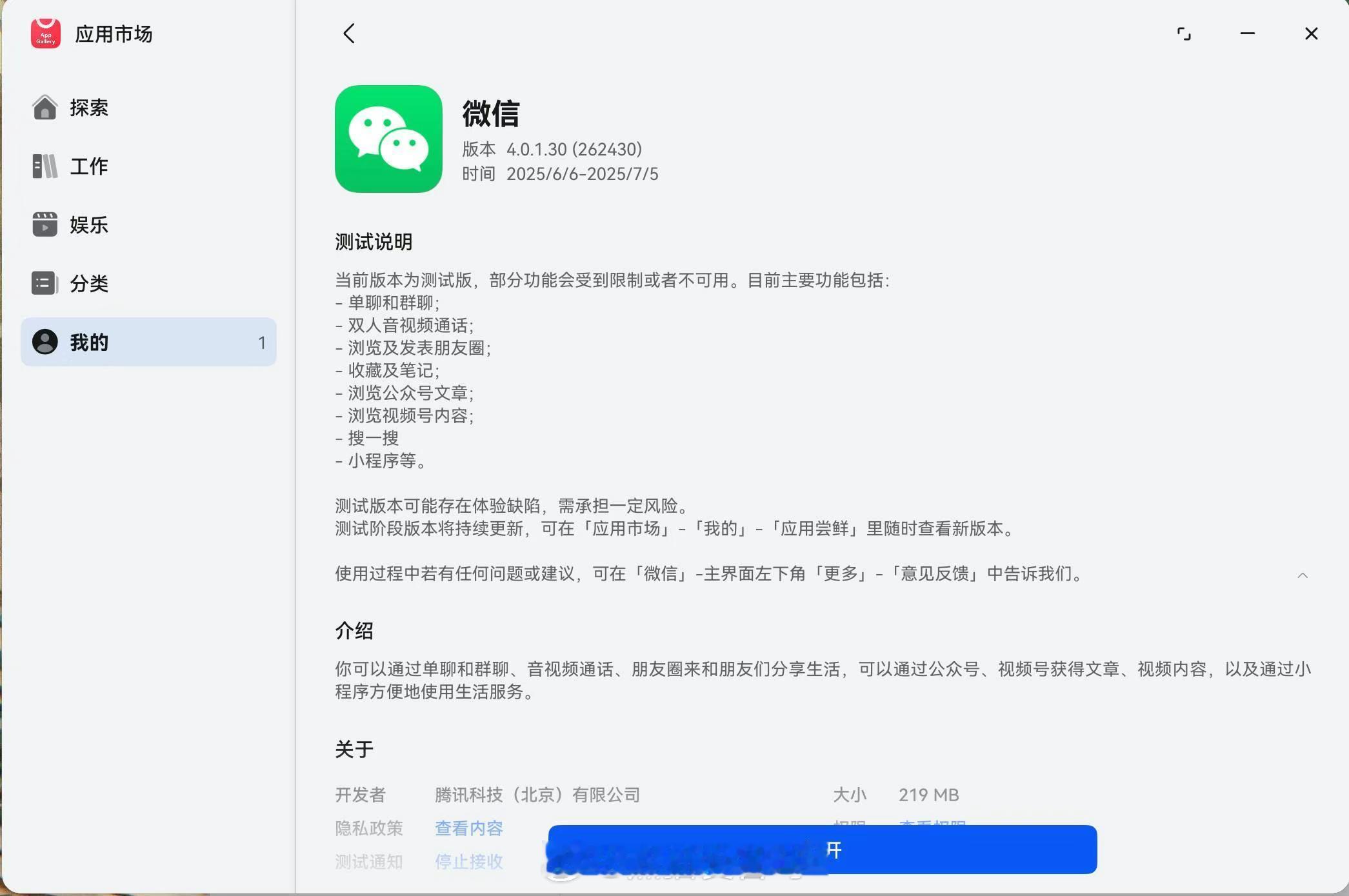1349x896 pixels.
Task: Click version text 4.0.1.30 (262430)
Action: [x=574, y=149]
